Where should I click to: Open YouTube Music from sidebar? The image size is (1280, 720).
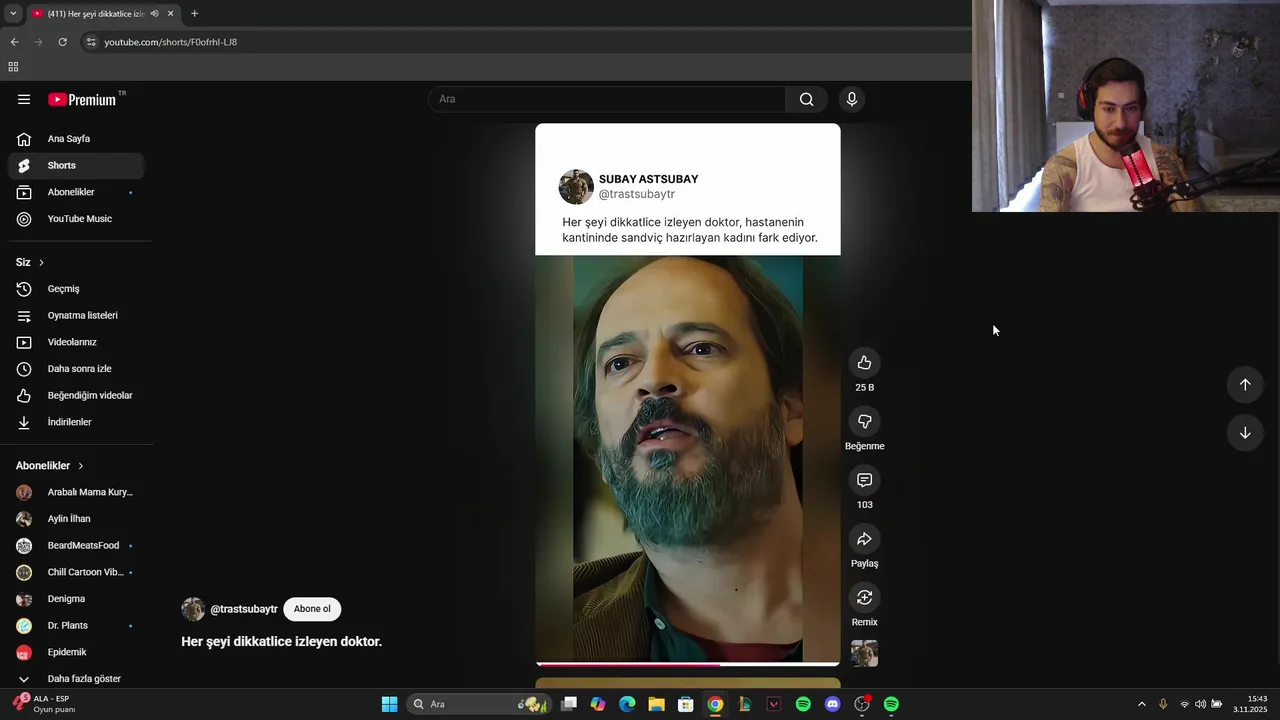(x=75, y=219)
